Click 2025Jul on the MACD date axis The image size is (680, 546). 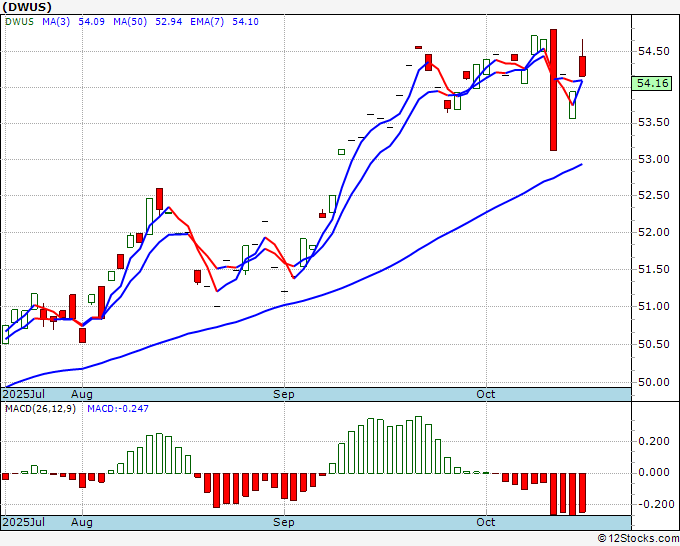tap(24, 522)
